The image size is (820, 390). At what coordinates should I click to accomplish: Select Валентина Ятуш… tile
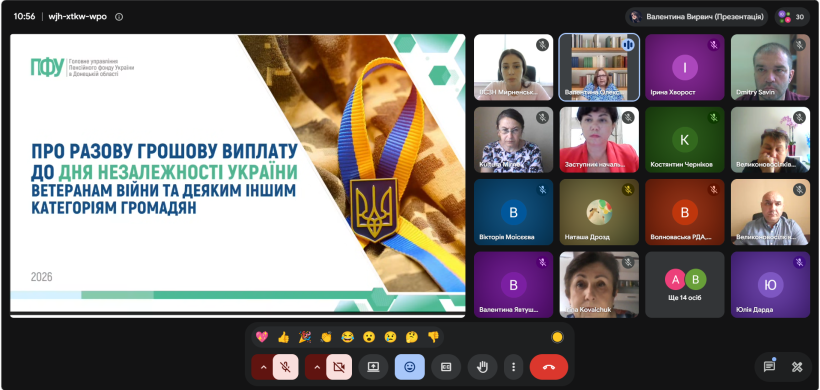[x=514, y=285]
